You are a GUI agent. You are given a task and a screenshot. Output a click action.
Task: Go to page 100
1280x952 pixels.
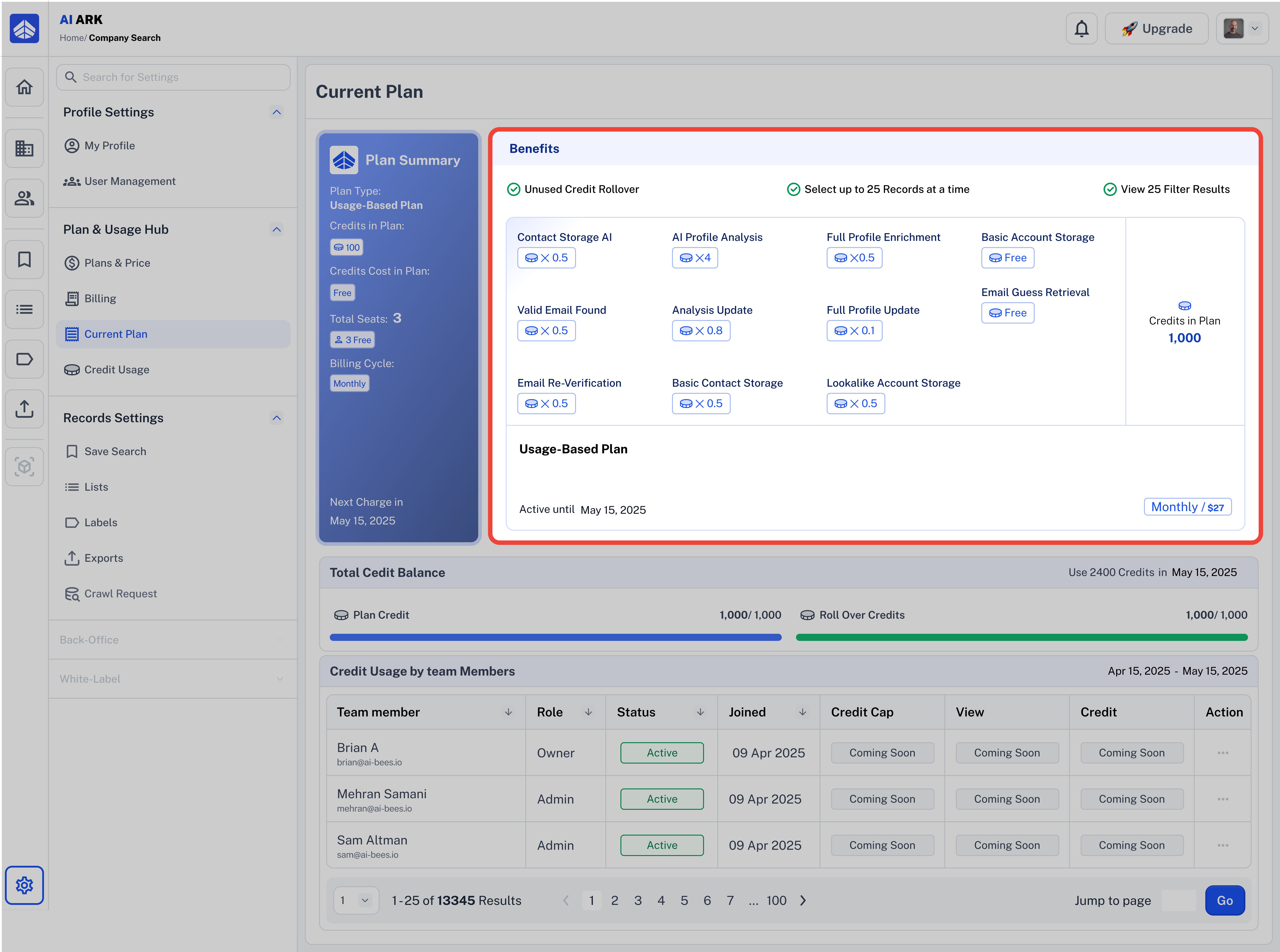[x=776, y=900]
